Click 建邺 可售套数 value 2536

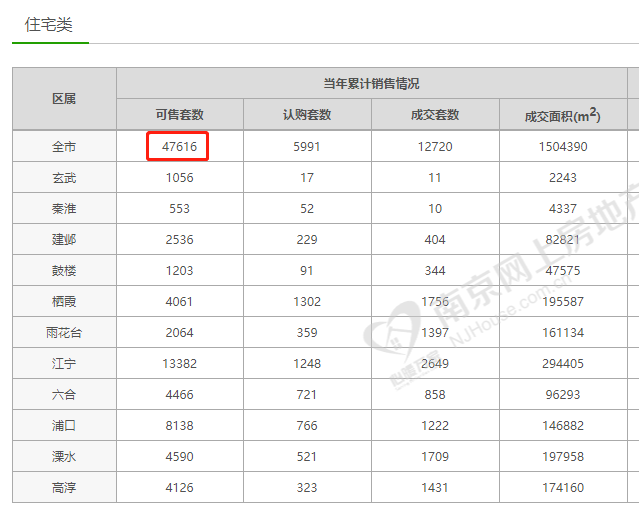point(179,240)
